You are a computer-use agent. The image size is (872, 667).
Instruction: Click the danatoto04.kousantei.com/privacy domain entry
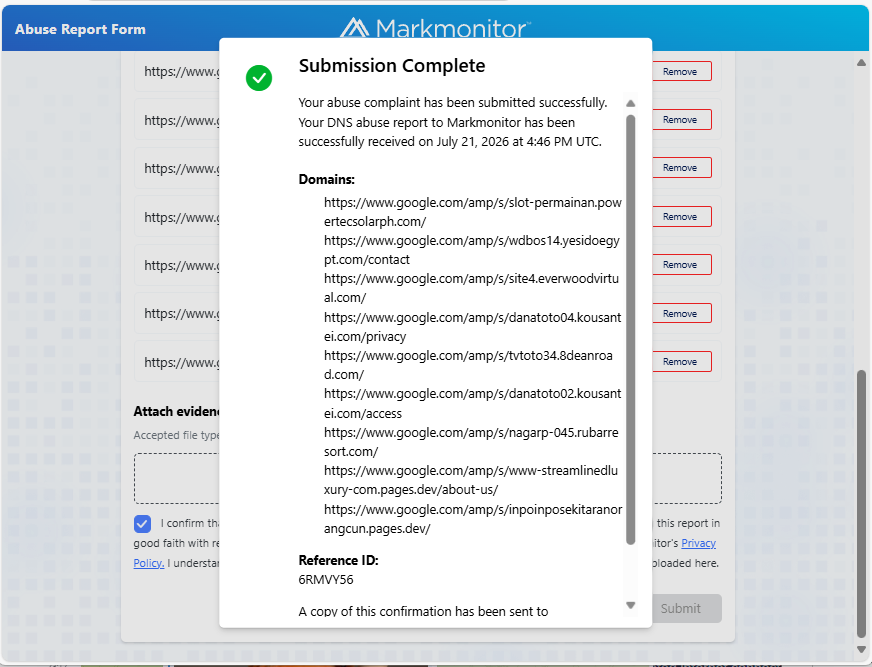coord(473,327)
